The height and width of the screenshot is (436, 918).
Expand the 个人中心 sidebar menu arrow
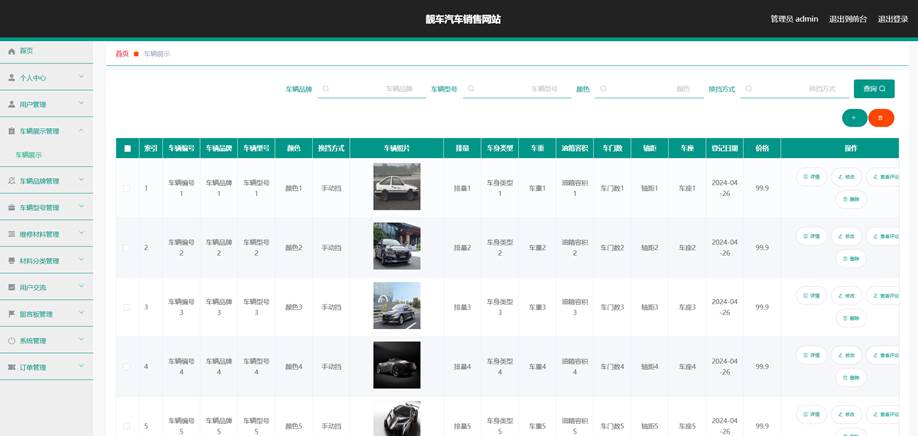click(81, 77)
